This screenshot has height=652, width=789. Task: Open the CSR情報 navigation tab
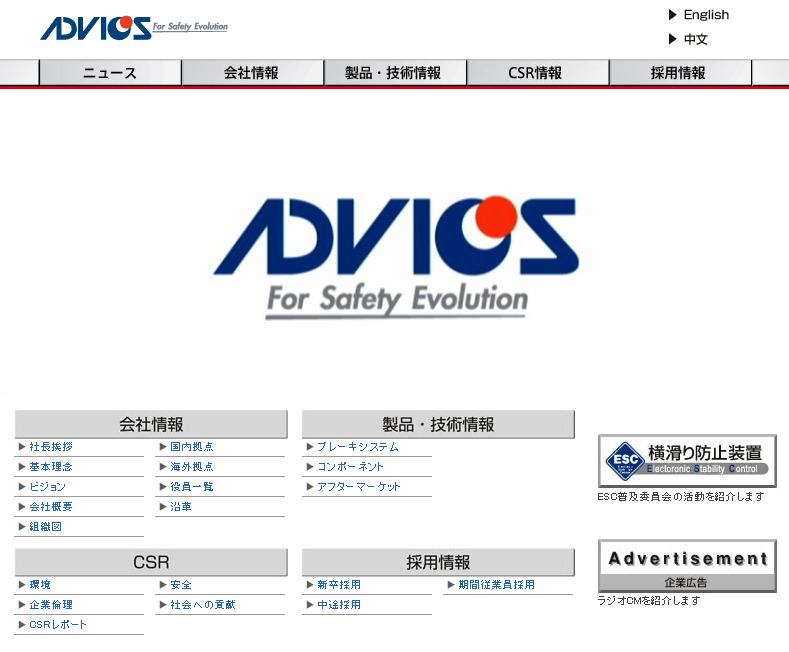[x=538, y=73]
